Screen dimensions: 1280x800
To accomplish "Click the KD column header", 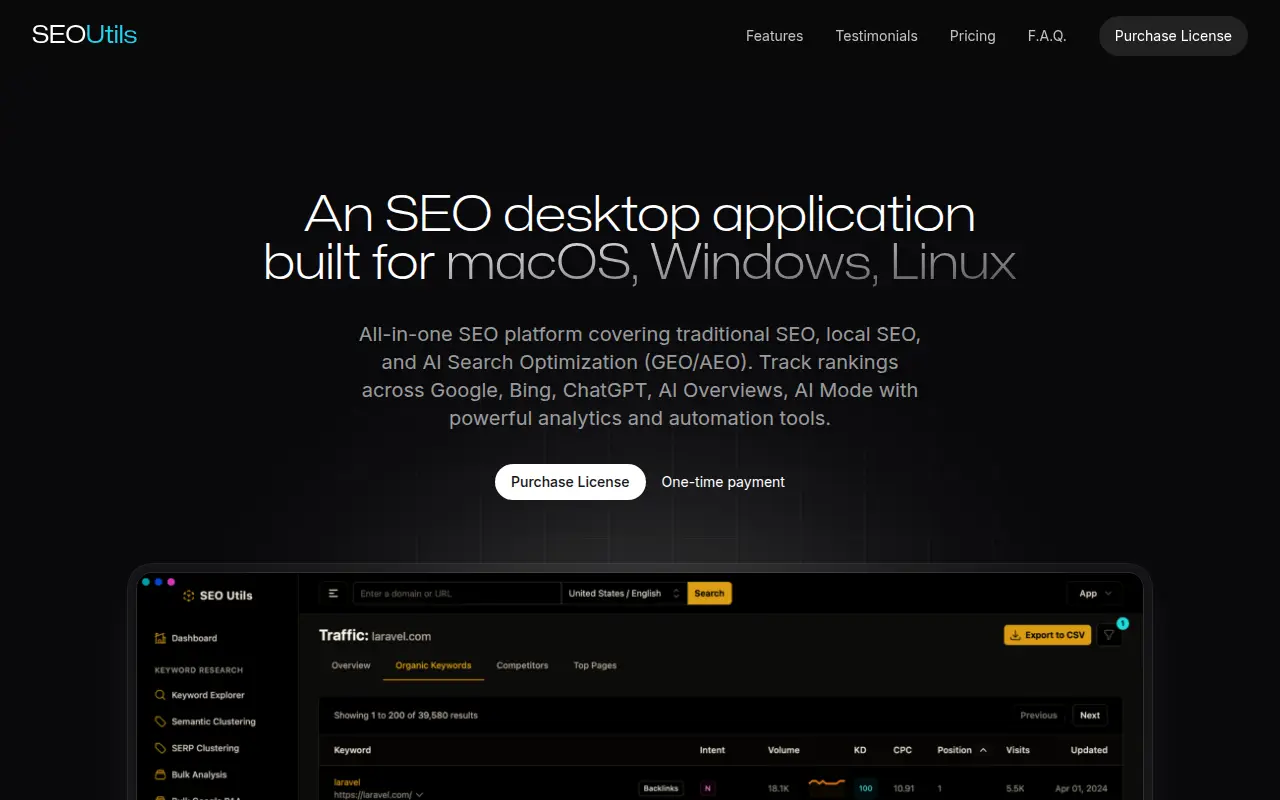I will pos(860,750).
